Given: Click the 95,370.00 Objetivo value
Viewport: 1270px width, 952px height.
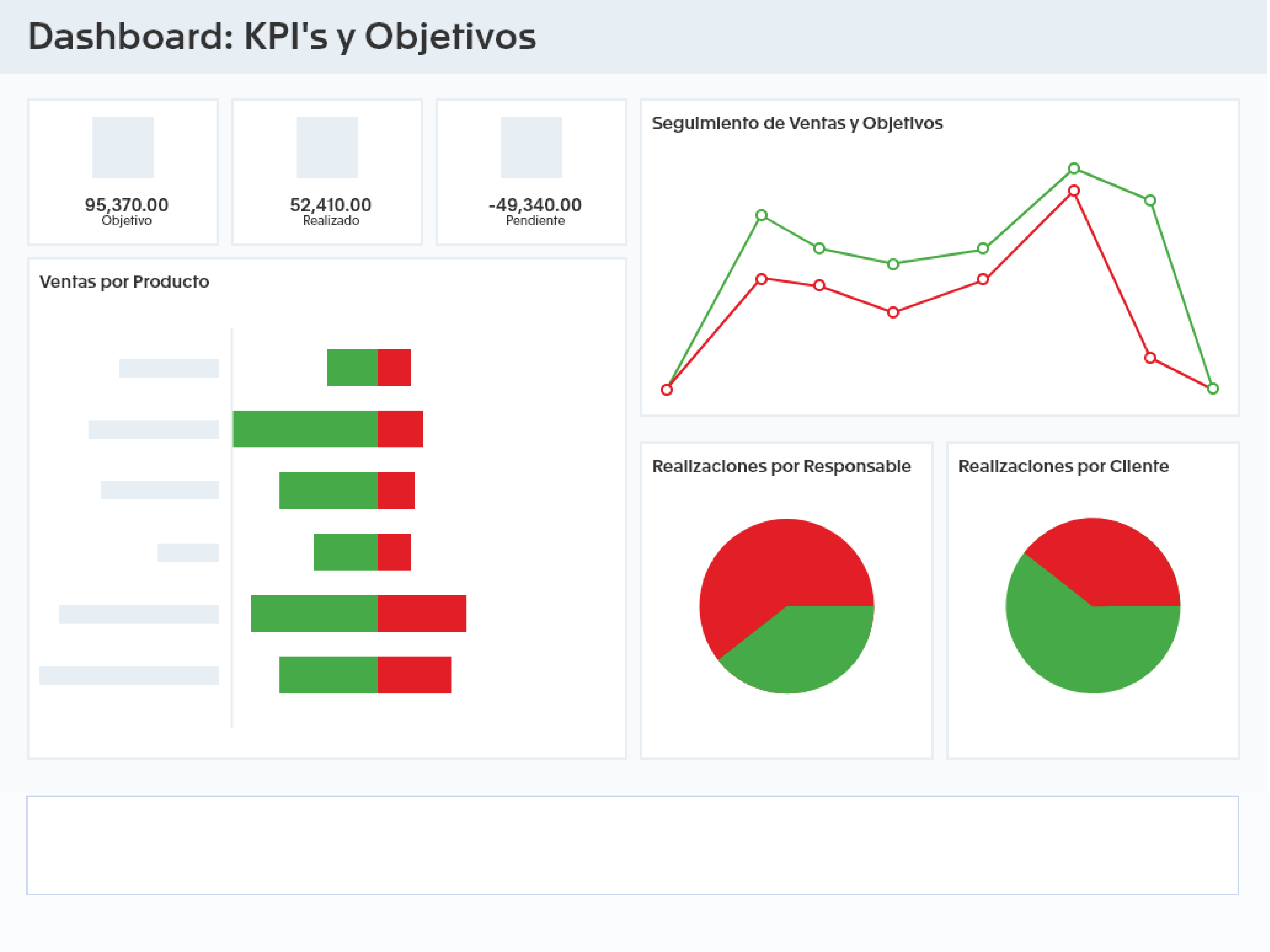Looking at the screenshot, I should click(x=127, y=204).
